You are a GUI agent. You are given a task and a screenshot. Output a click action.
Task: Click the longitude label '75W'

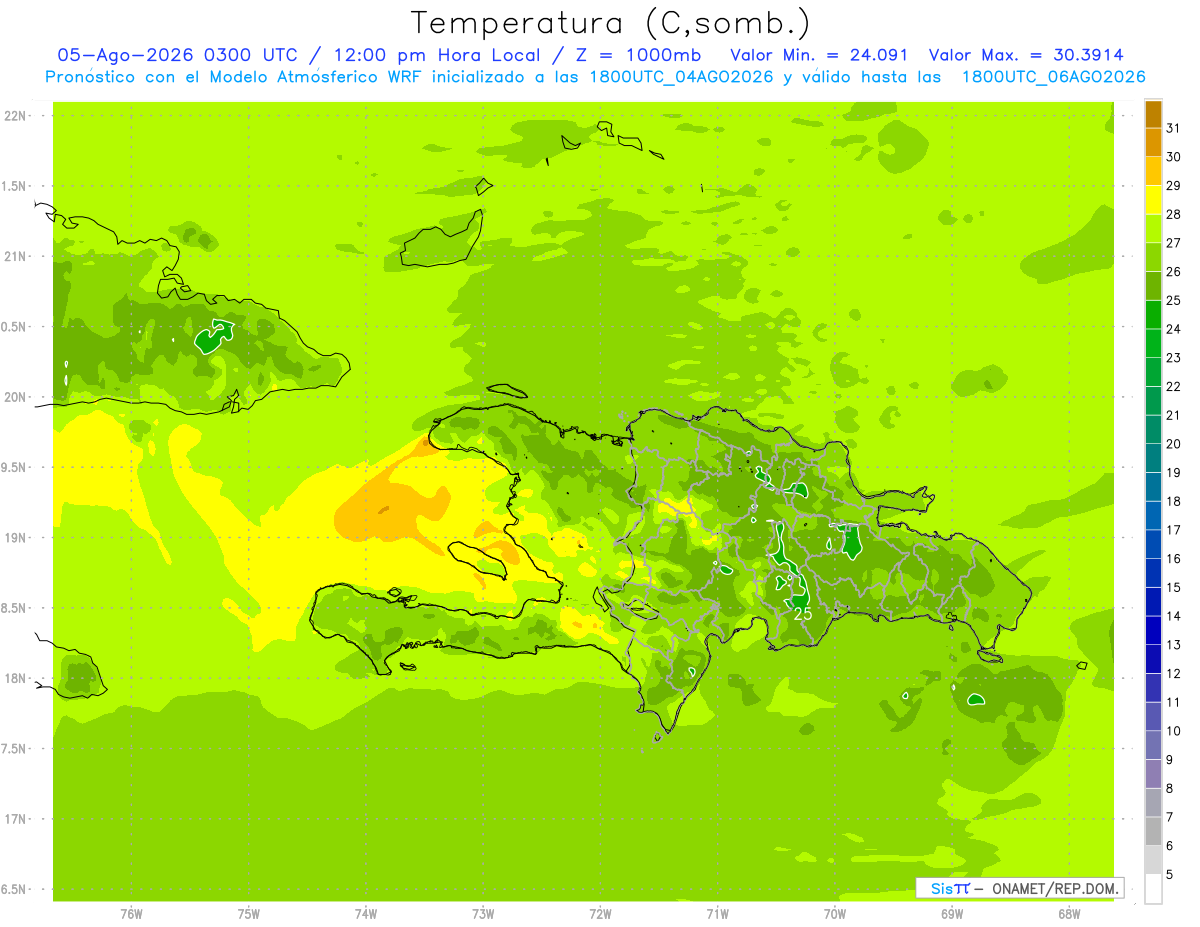pos(248,913)
